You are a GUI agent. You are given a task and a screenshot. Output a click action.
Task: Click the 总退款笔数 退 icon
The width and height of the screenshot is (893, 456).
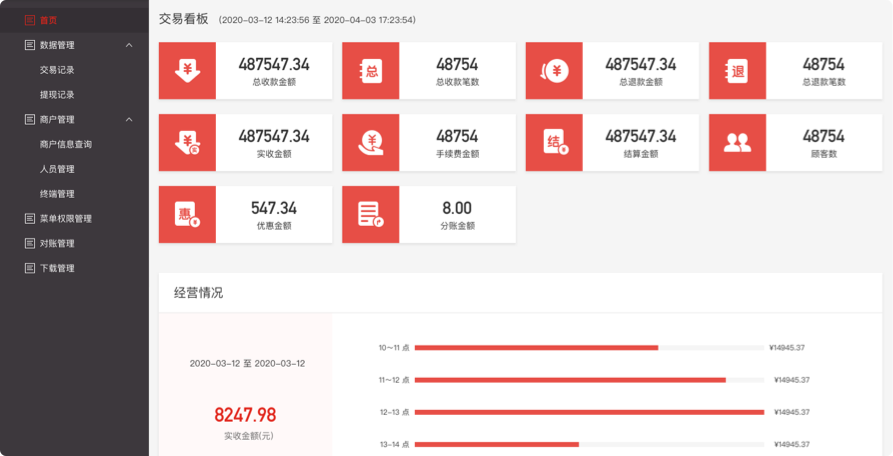point(737,71)
